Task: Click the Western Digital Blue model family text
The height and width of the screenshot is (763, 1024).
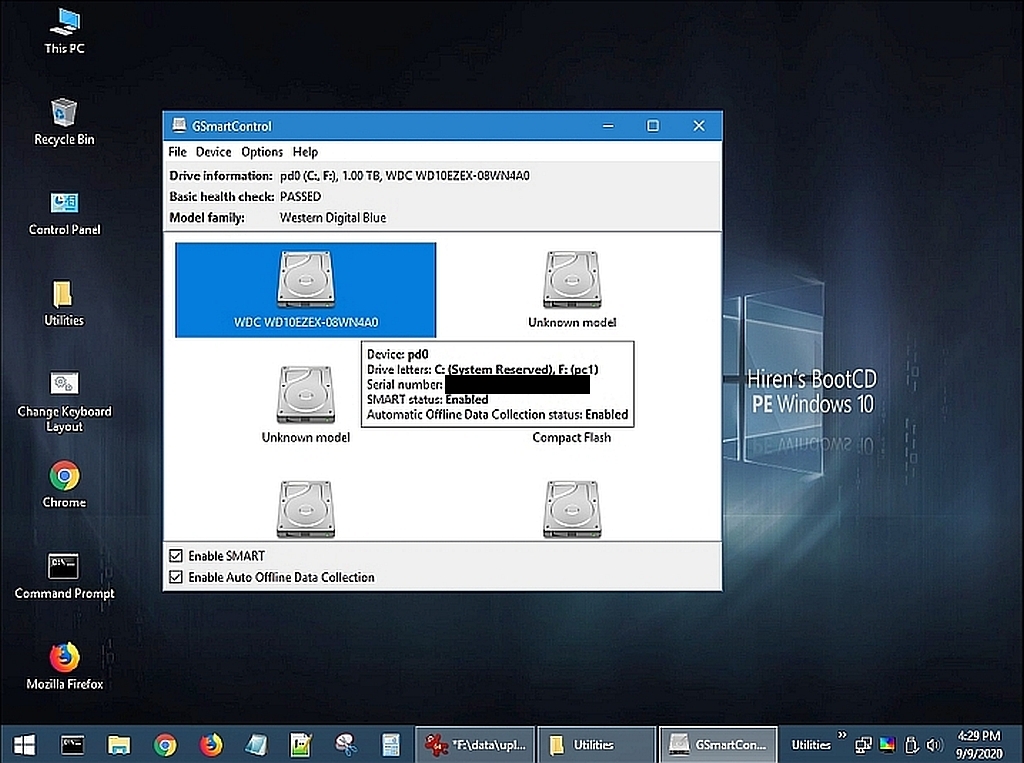Action: [332, 218]
